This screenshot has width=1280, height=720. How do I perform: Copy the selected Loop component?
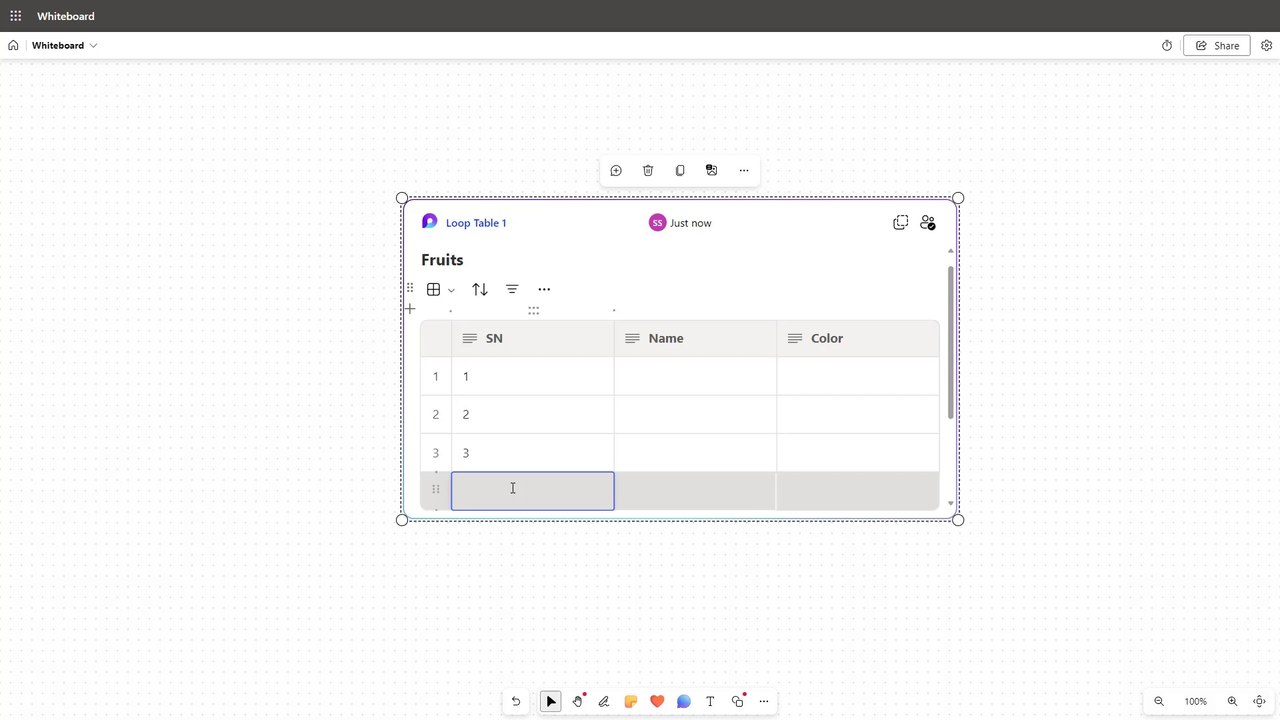[x=680, y=171]
